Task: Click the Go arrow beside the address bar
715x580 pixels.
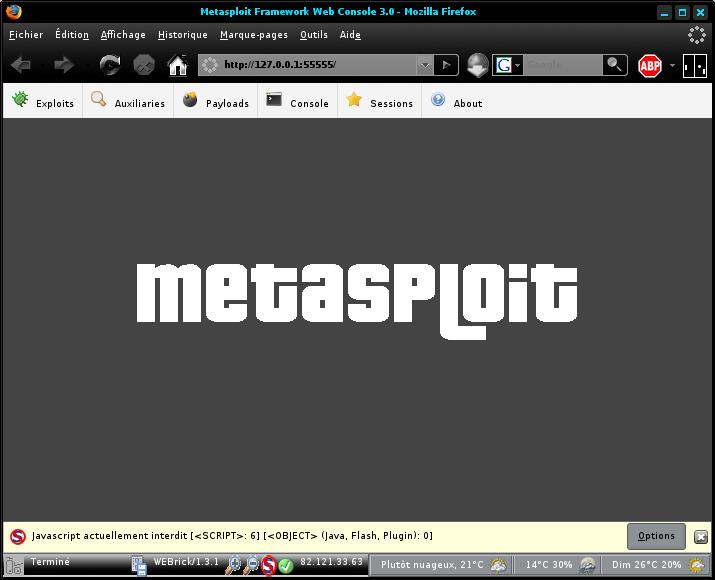Action: tap(446, 65)
